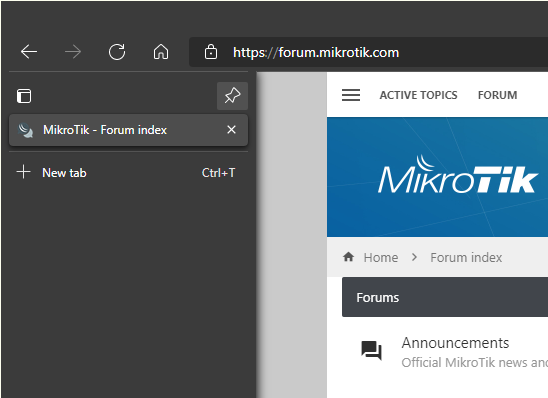Open the vertical tabs actions menu icon

[x=24, y=96]
